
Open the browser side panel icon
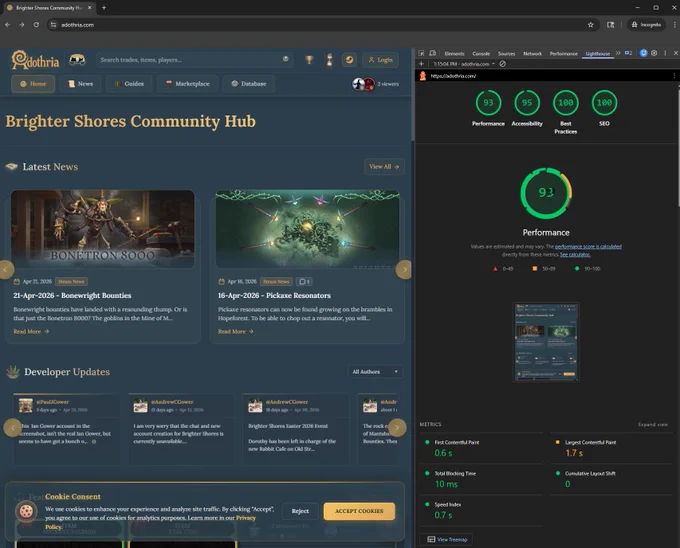(611, 25)
